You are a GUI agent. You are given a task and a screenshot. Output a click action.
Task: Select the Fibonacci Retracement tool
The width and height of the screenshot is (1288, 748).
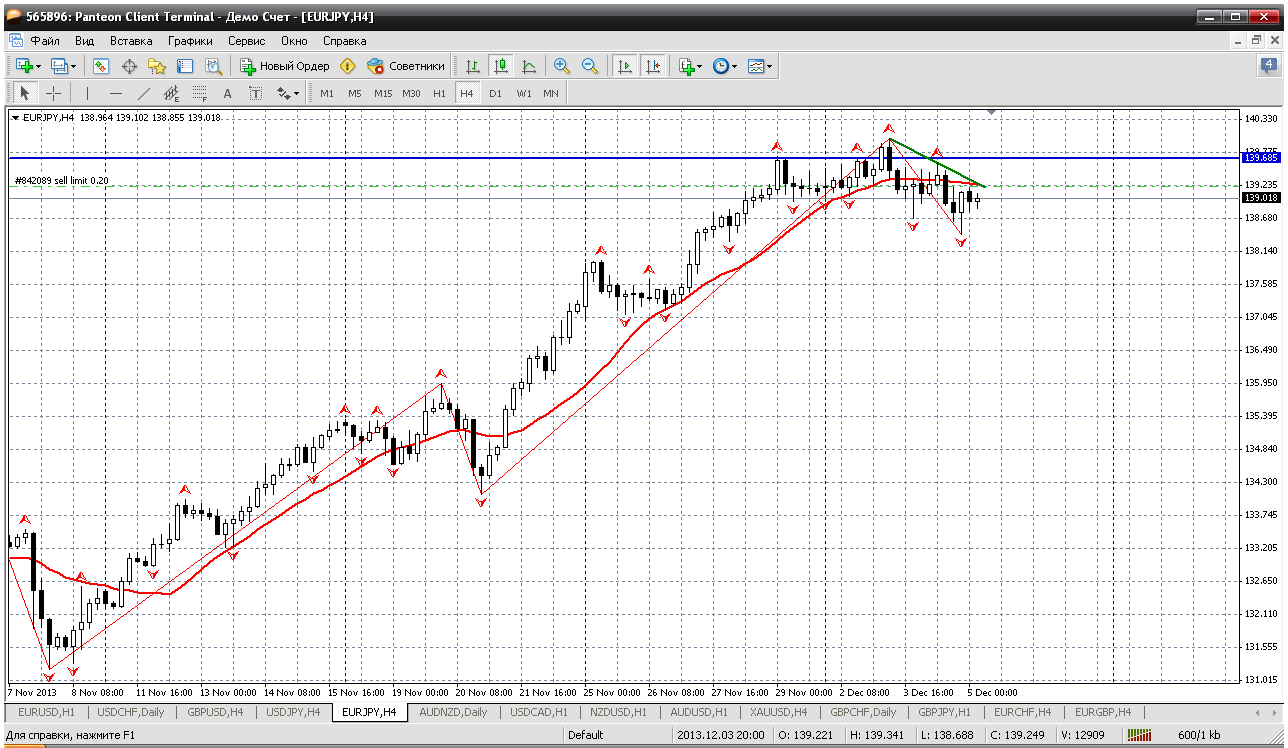(x=200, y=93)
